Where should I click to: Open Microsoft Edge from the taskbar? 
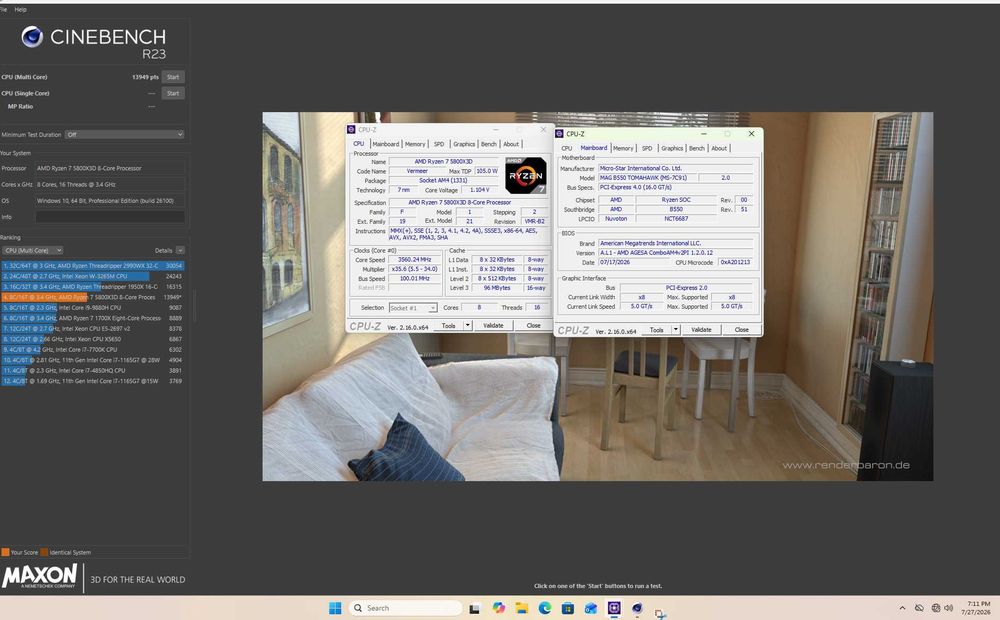545,608
